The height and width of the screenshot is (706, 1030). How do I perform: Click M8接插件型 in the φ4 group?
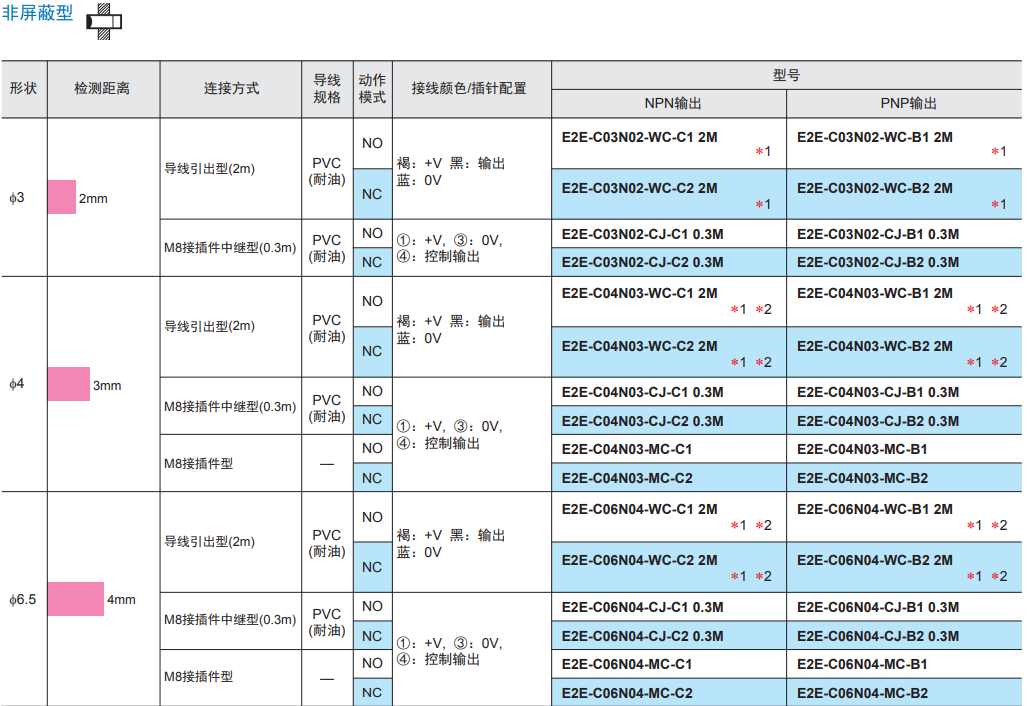(198, 464)
